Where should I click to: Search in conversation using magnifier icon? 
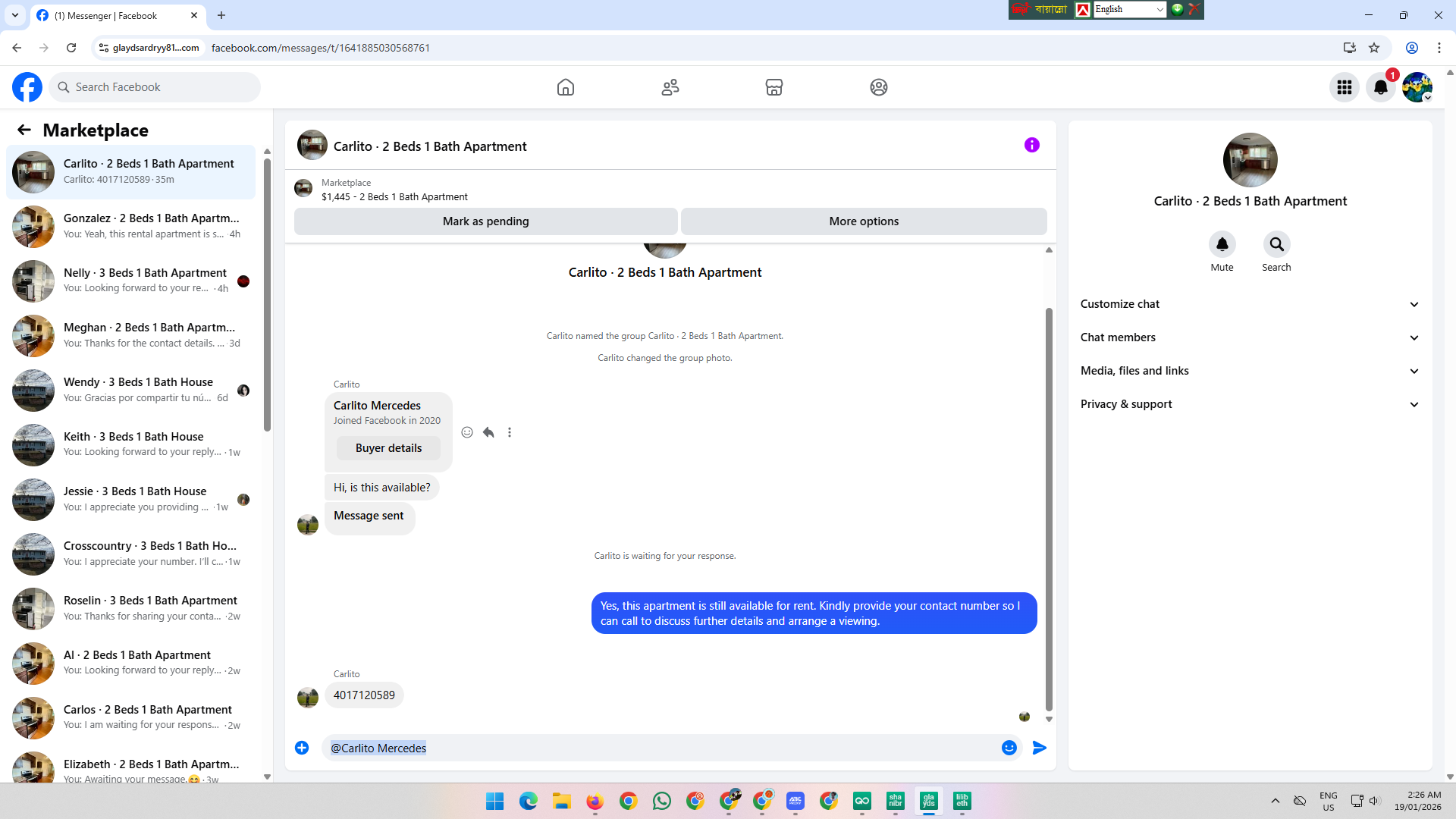1277,244
